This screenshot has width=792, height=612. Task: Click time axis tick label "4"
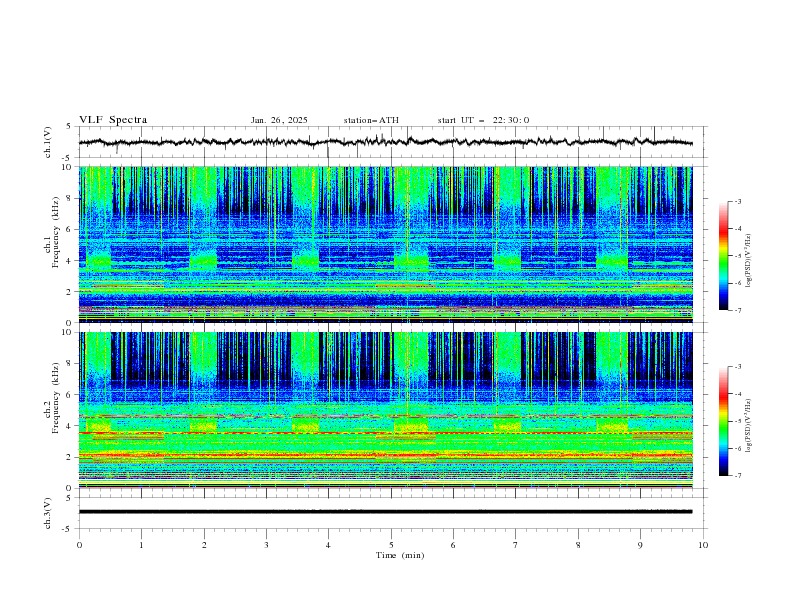pyautogui.click(x=328, y=545)
